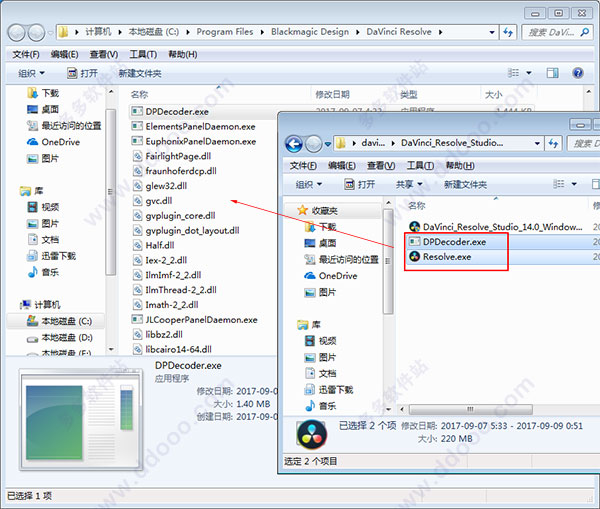
Task: Click the forward arrow in the front Explorer window
Action: point(313,144)
